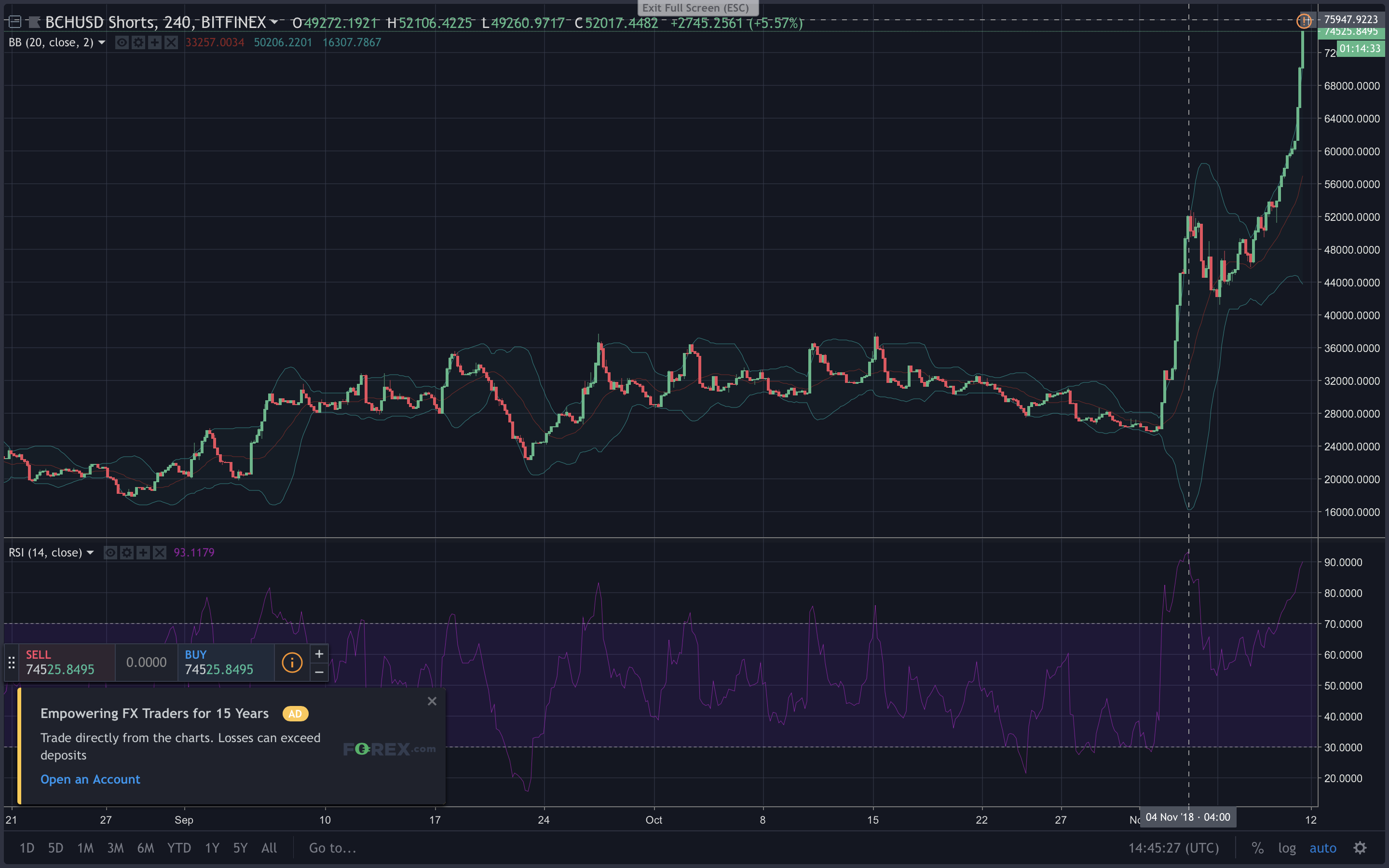1389x868 pixels.
Task: Toggle RSI indicator visibility eye
Action: tap(110, 552)
